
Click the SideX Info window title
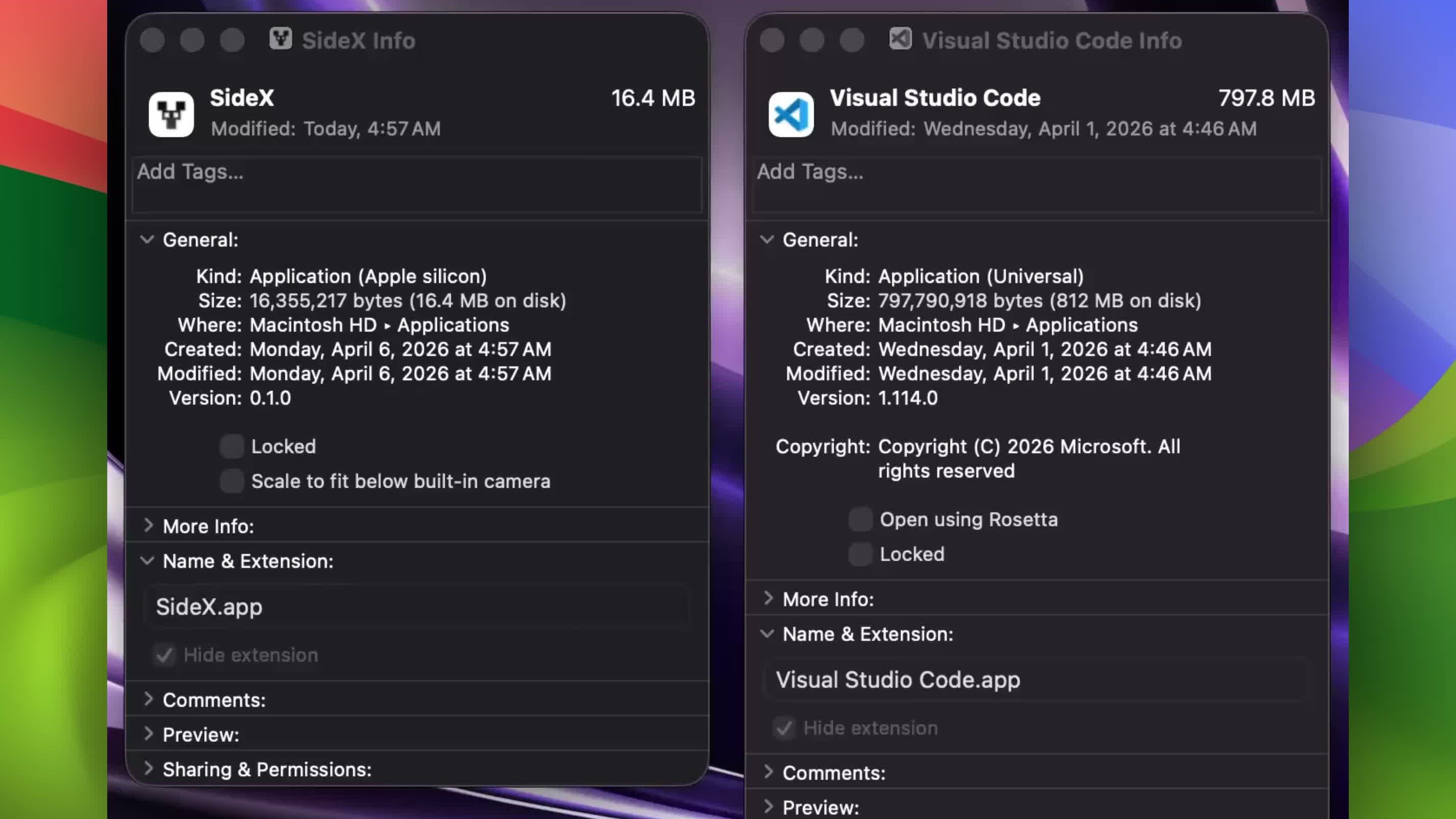point(358,41)
